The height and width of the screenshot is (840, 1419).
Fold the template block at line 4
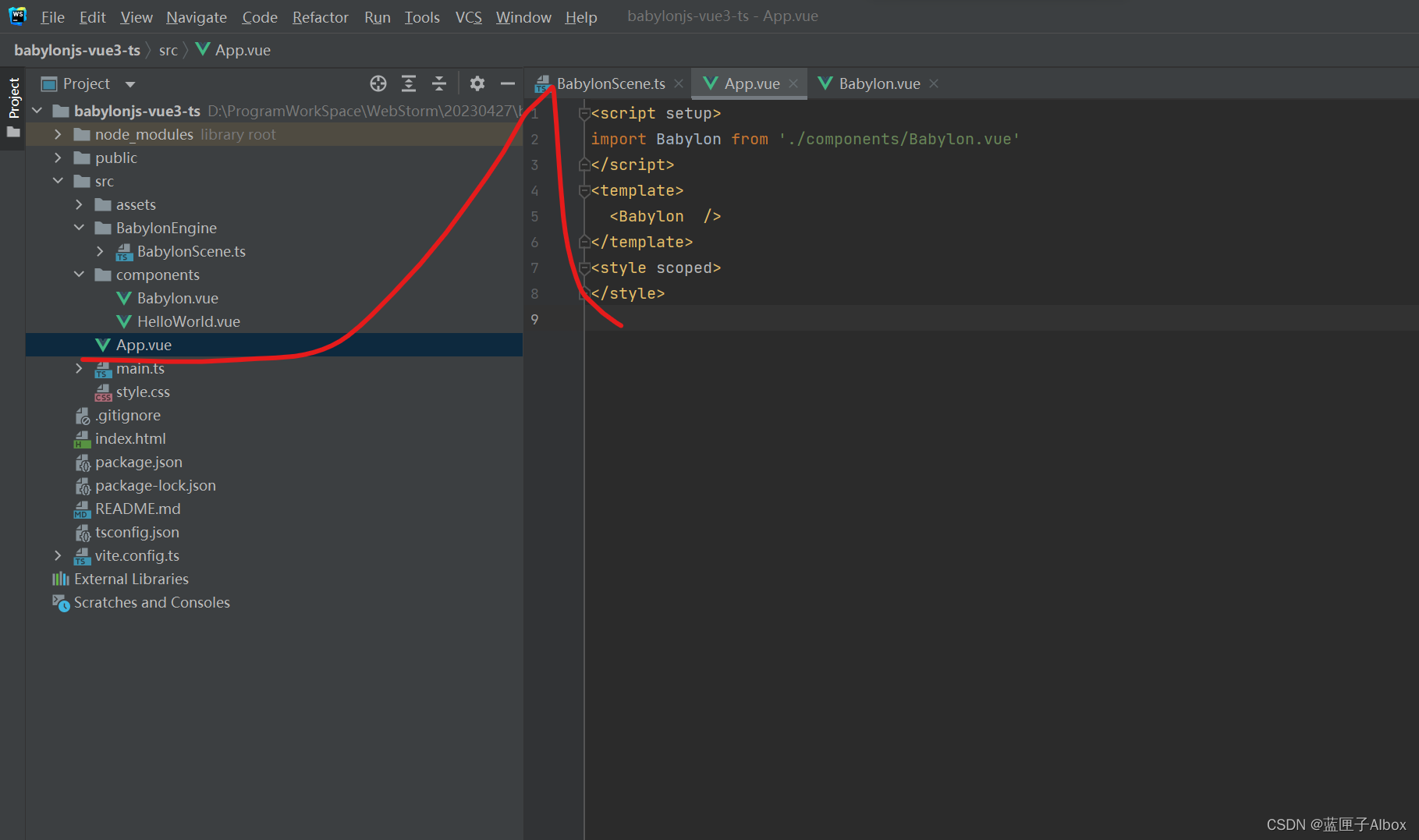pyautogui.click(x=584, y=191)
